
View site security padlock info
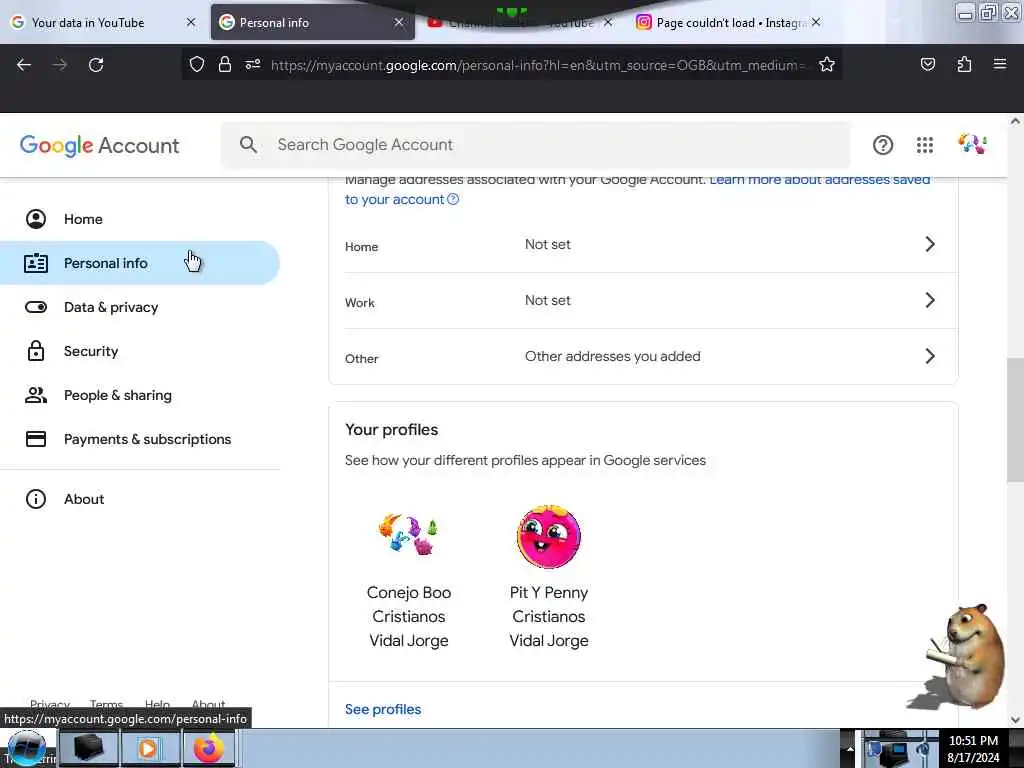tap(225, 64)
